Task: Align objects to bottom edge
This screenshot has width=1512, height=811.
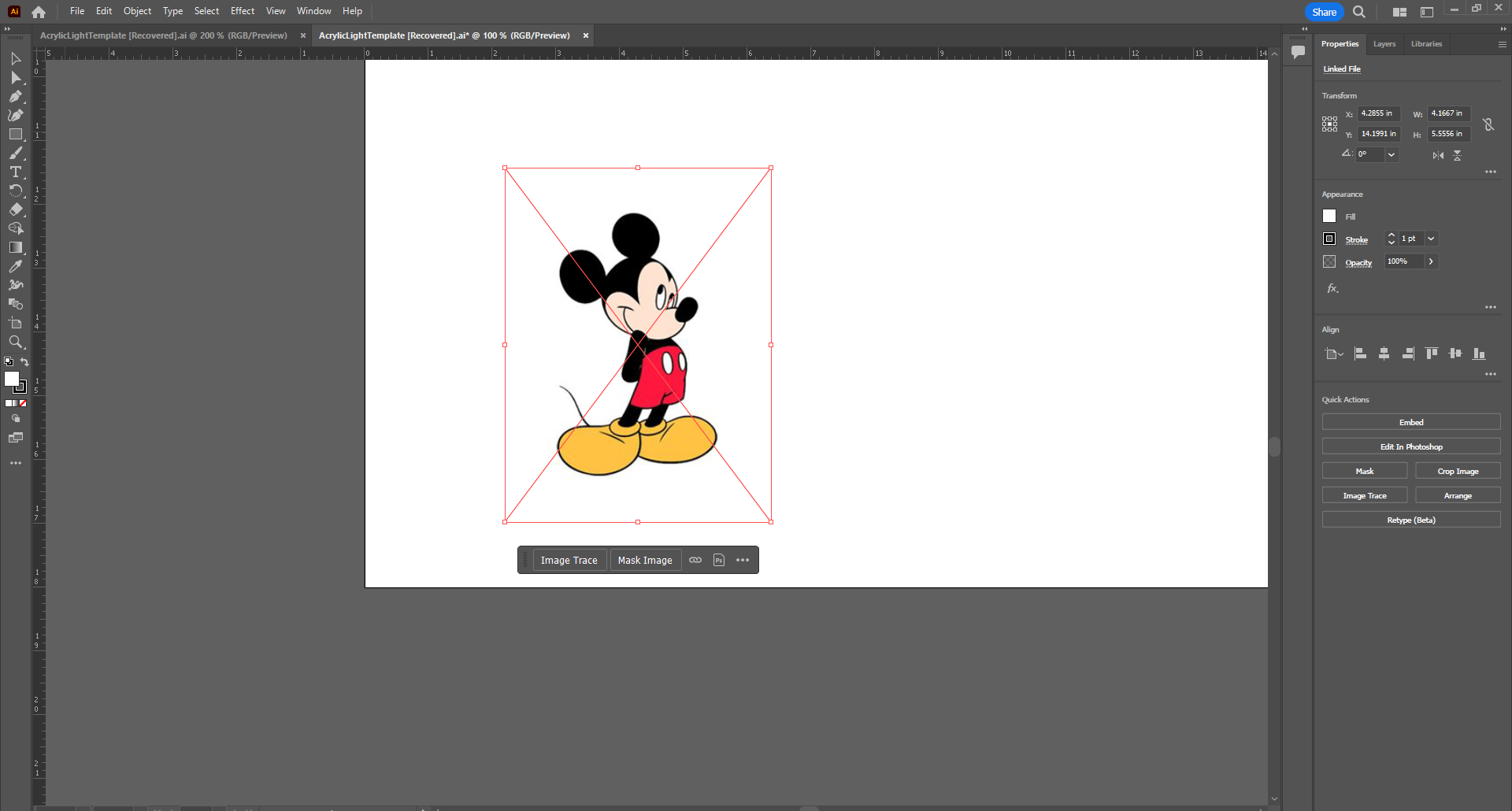Action: click(1479, 354)
